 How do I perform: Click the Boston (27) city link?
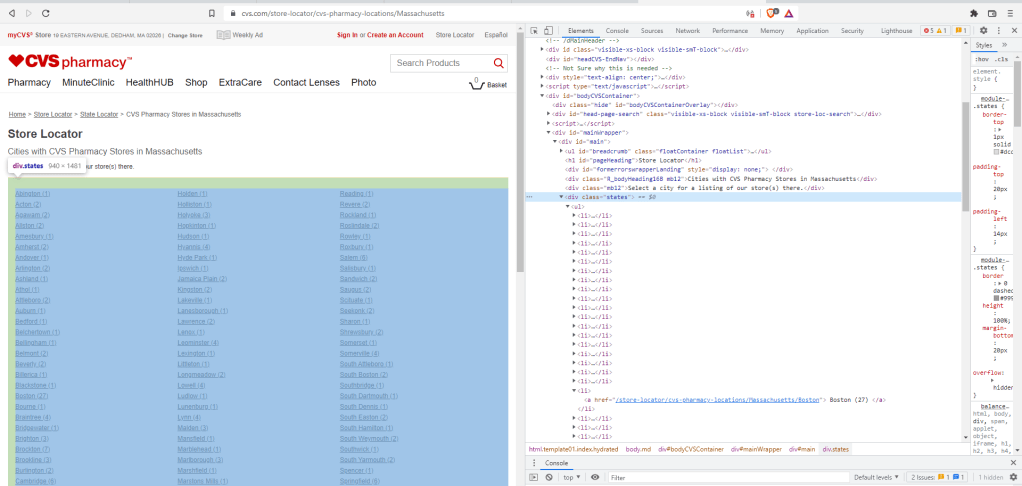tap(32, 396)
